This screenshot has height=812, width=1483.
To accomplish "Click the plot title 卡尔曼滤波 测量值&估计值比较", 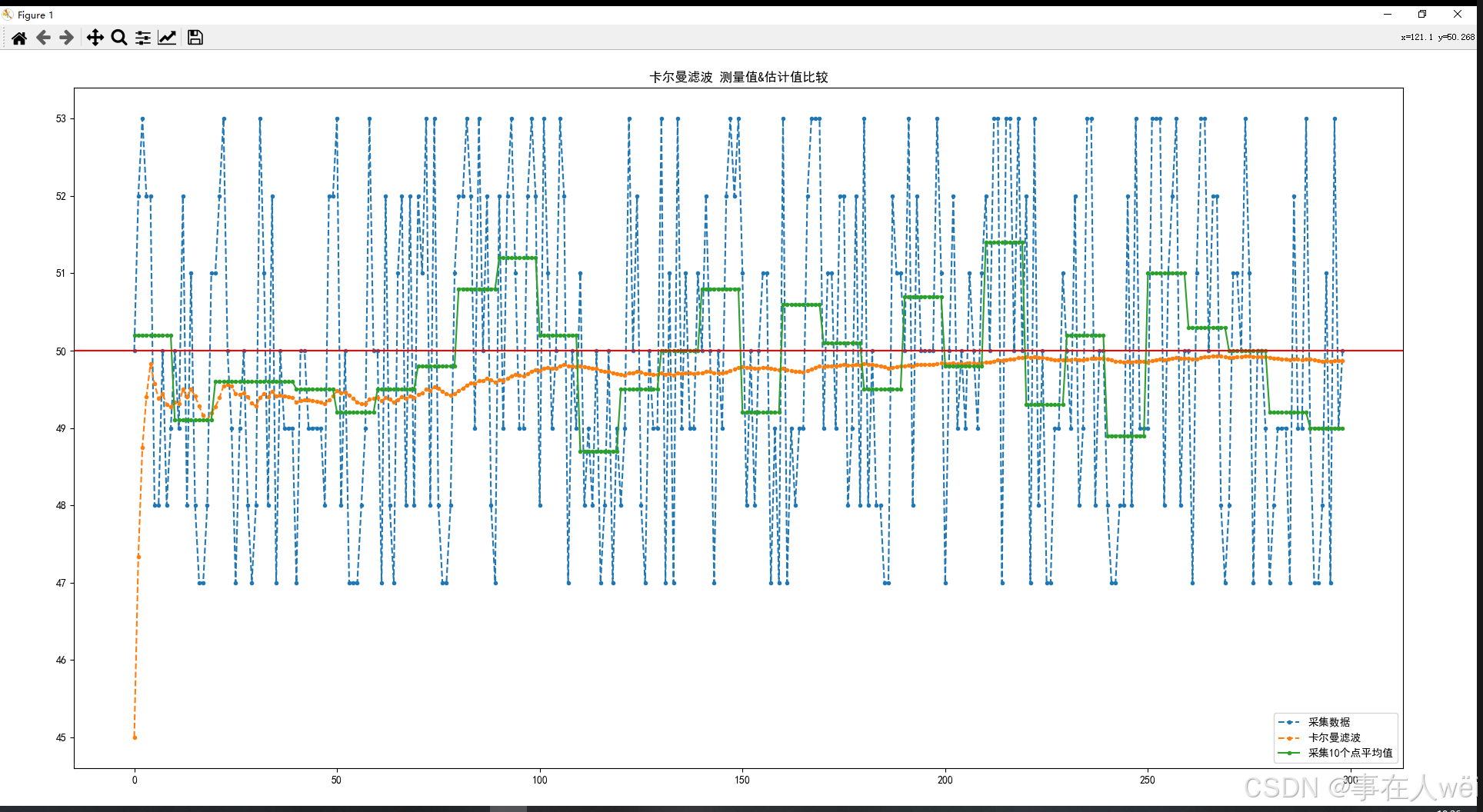I will (738, 77).
